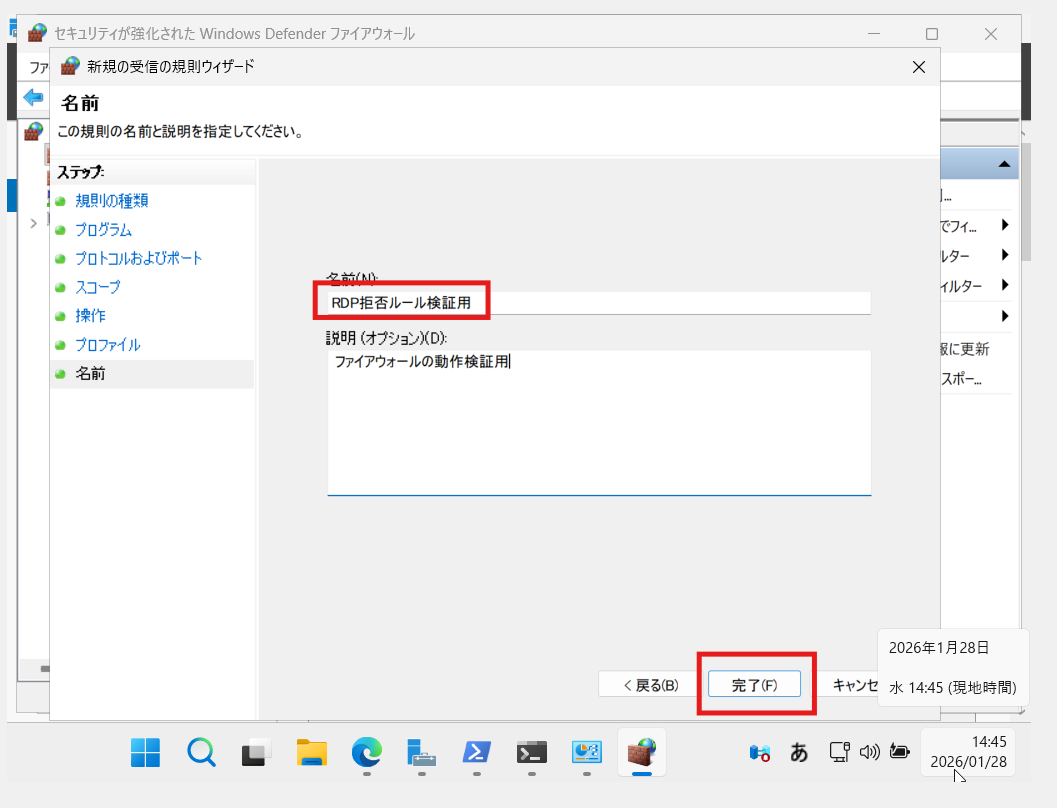Open File Explorer from taskbar
The image size is (1057, 808).
pos(311,752)
